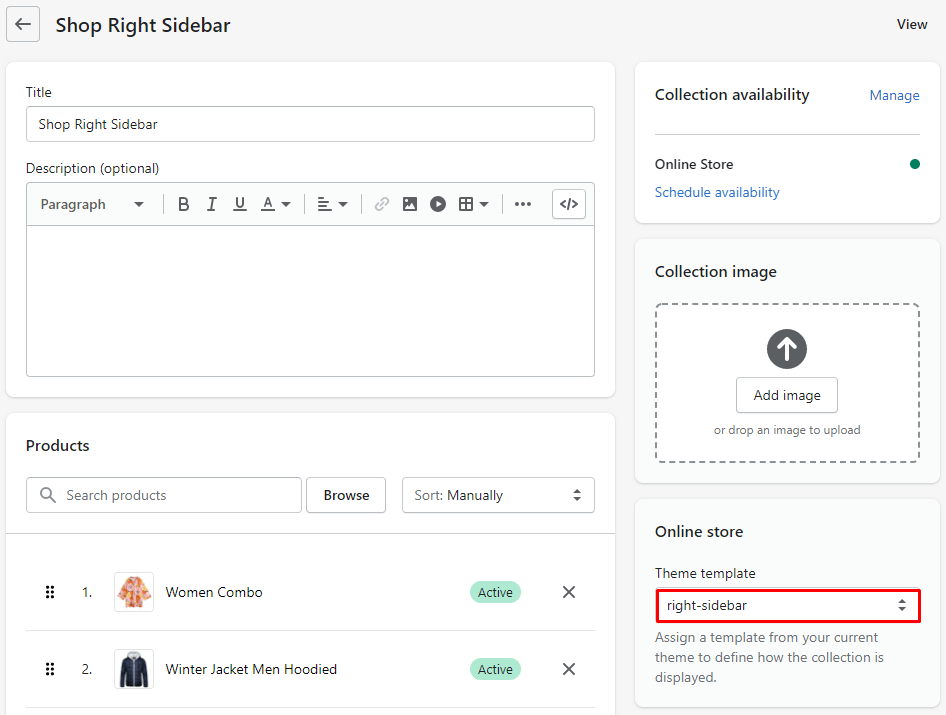Click the Search products field
Screen dimensions: 946x715
(175, 495)
